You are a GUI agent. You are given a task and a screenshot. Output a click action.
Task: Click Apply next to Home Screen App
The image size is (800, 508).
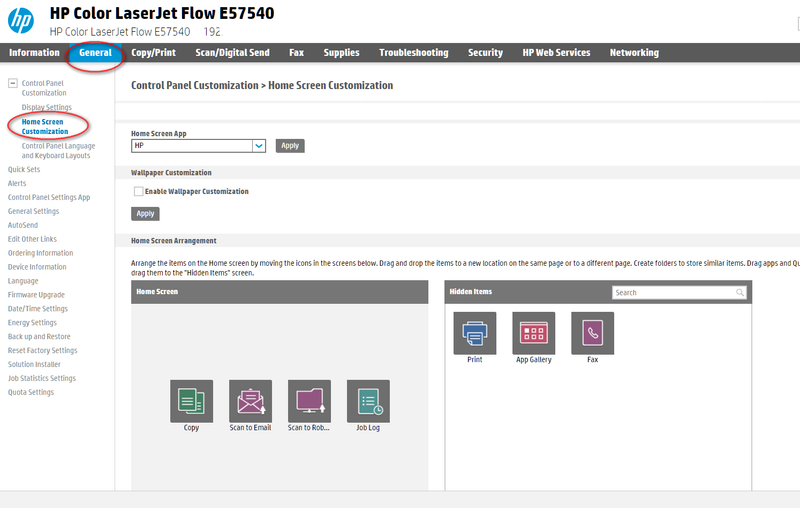290,146
